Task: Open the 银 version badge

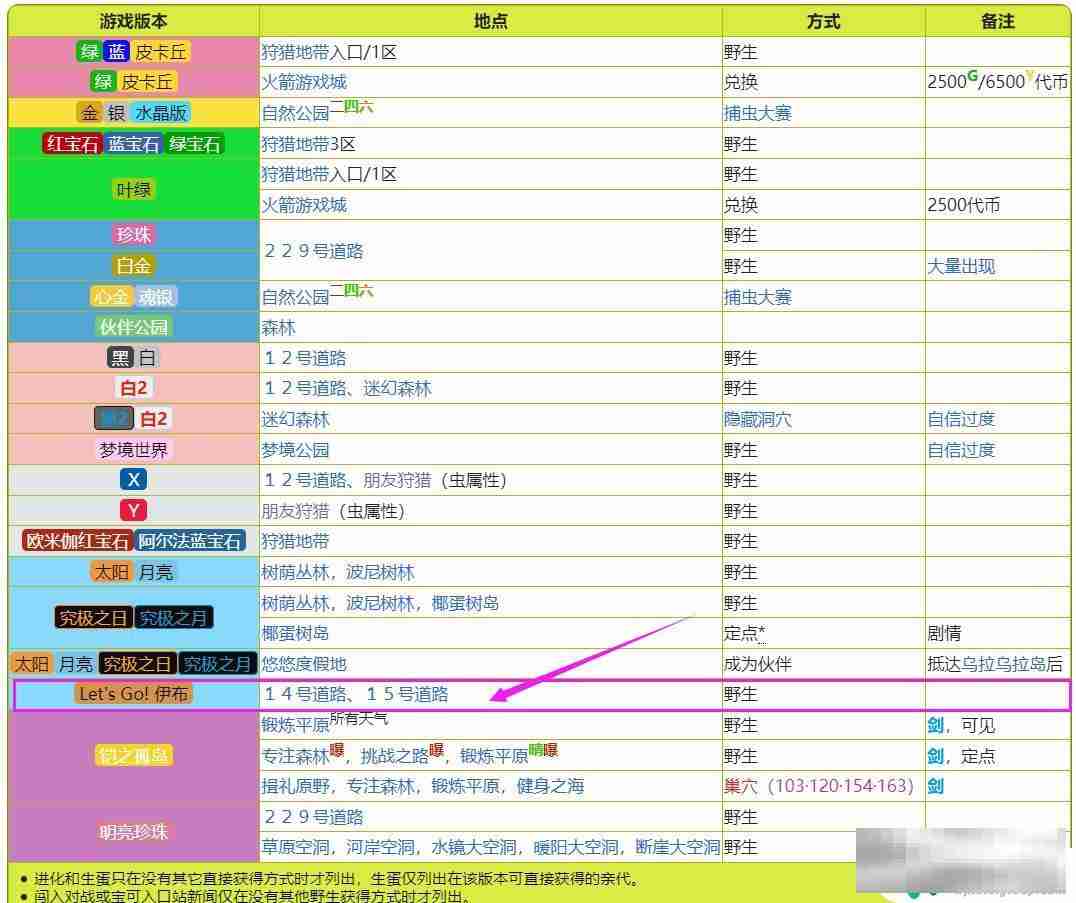Action: [x=116, y=113]
